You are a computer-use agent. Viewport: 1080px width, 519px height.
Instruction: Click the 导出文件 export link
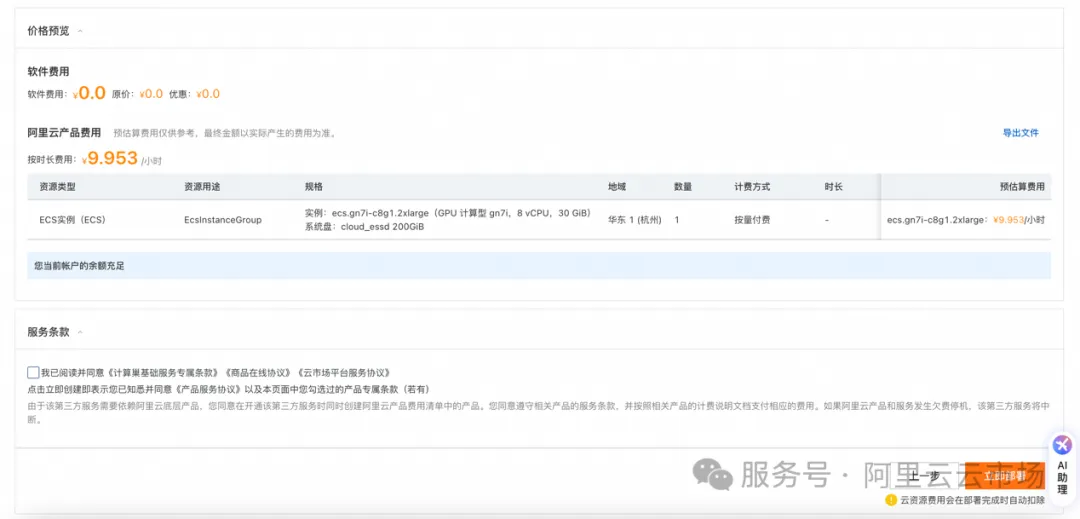tap(1020, 133)
